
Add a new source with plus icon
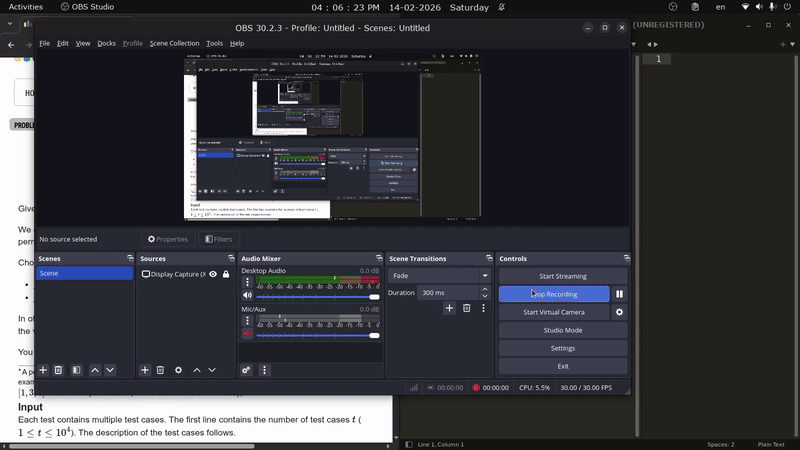(145, 370)
